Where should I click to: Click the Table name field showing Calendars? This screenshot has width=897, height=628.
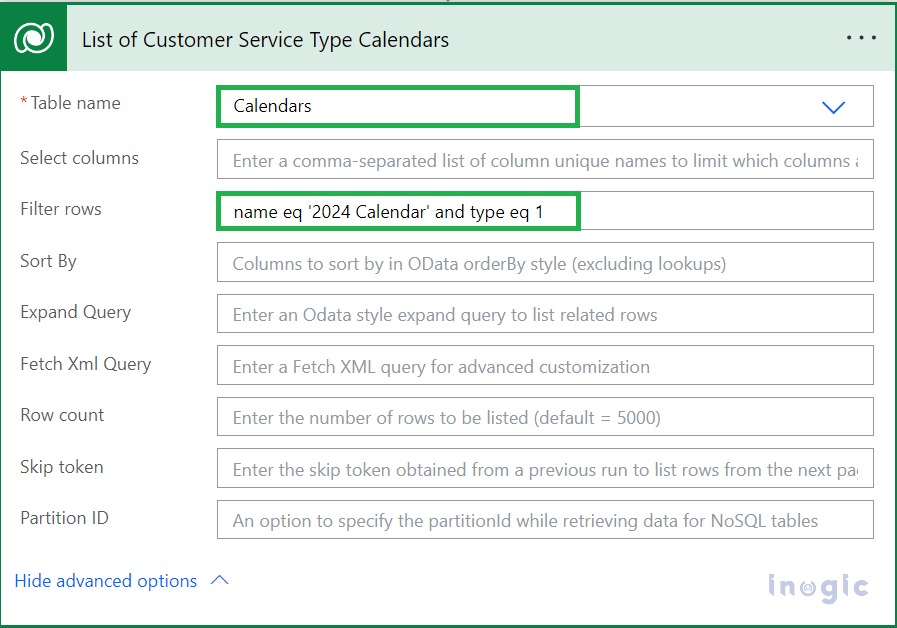click(x=397, y=106)
